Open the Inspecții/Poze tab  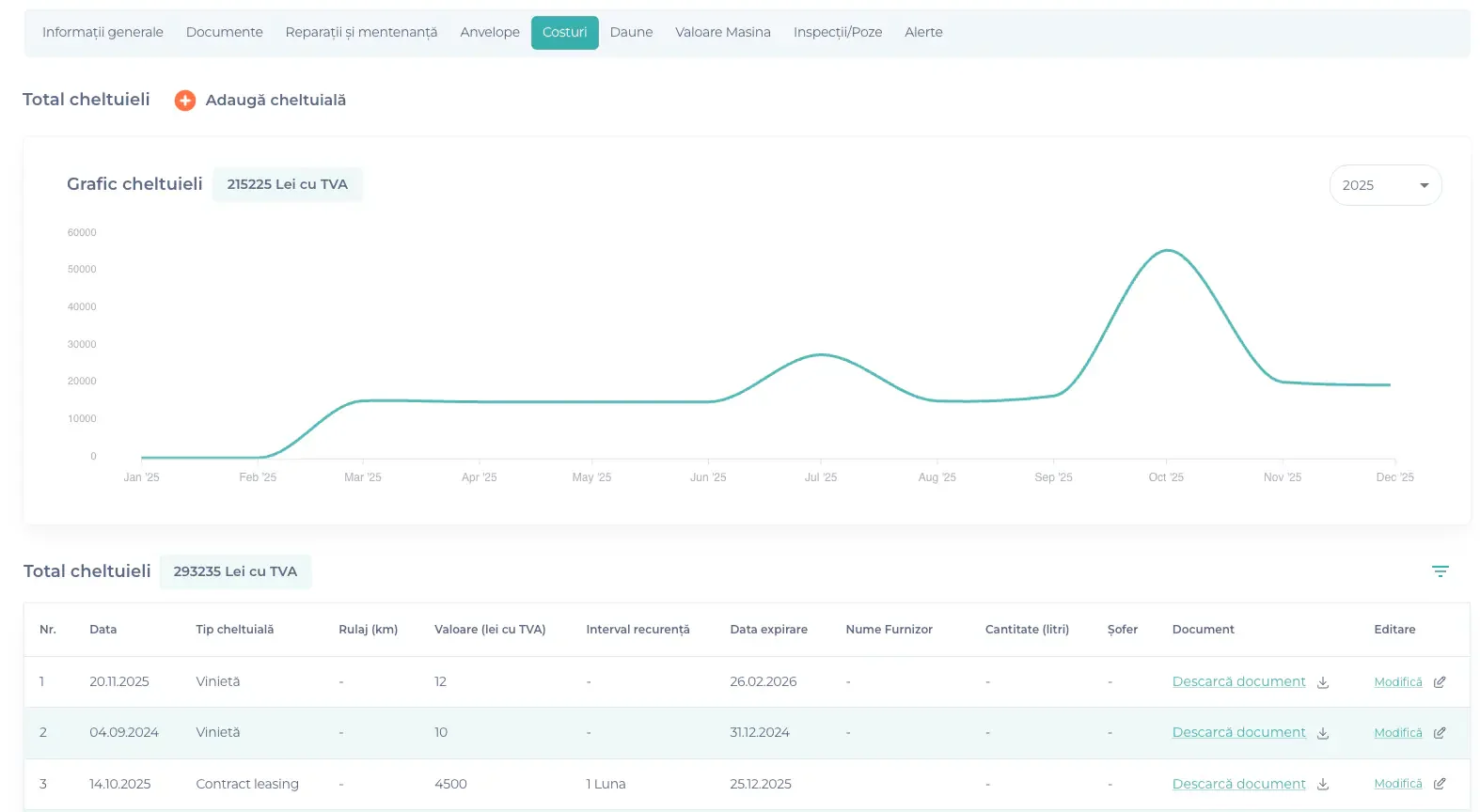click(837, 32)
